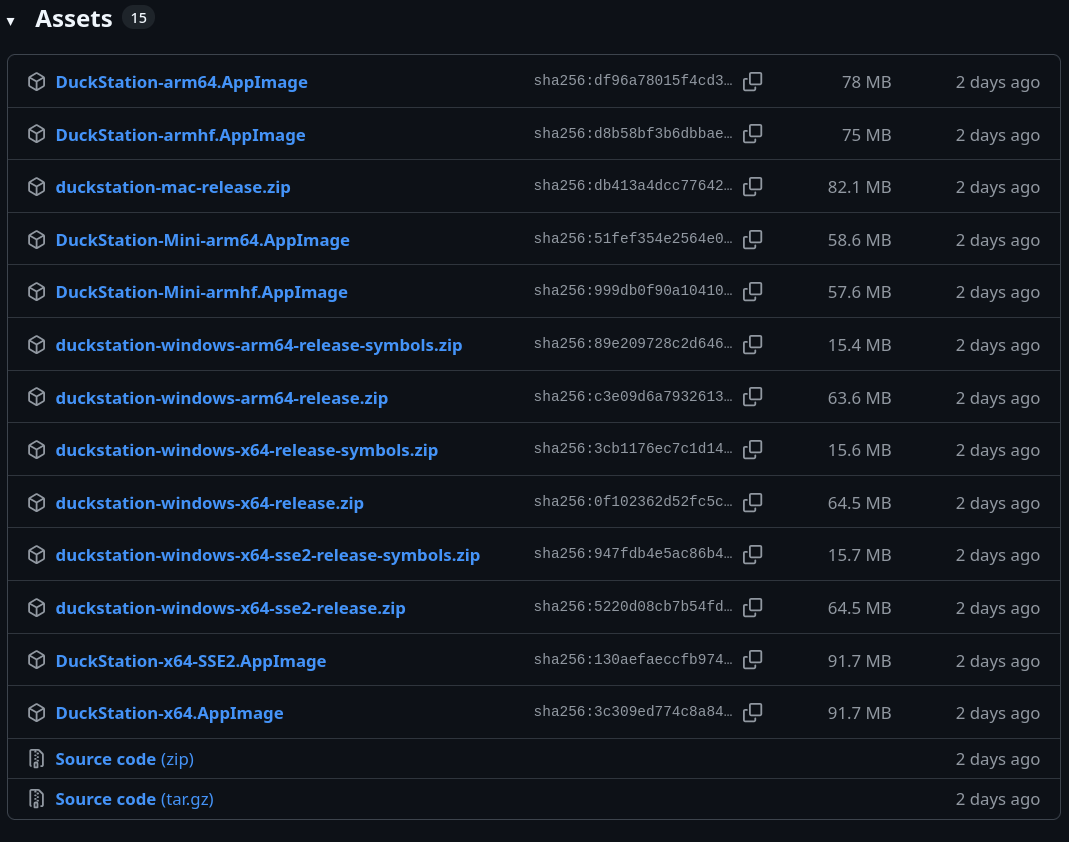Select 2 days ago on Source code (zip) row
The height and width of the screenshot is (842, 1069).
[997, 759]
